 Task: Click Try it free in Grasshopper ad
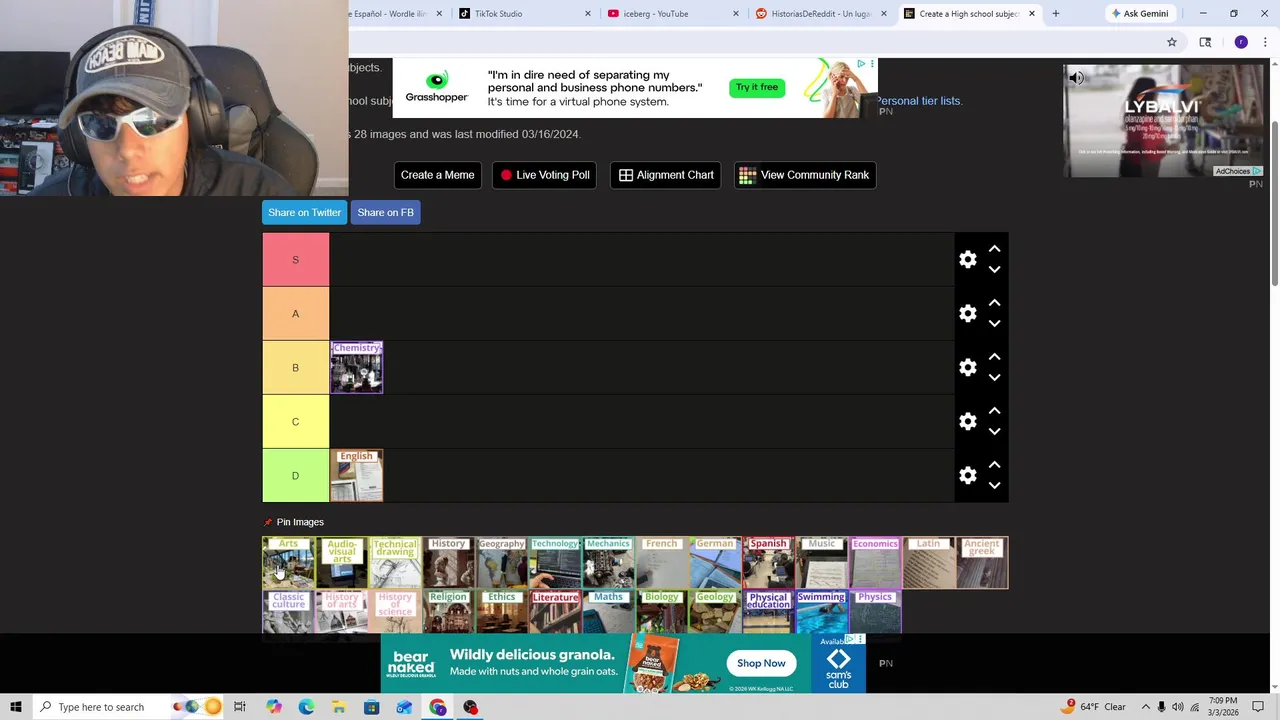(x=756, y=87)
